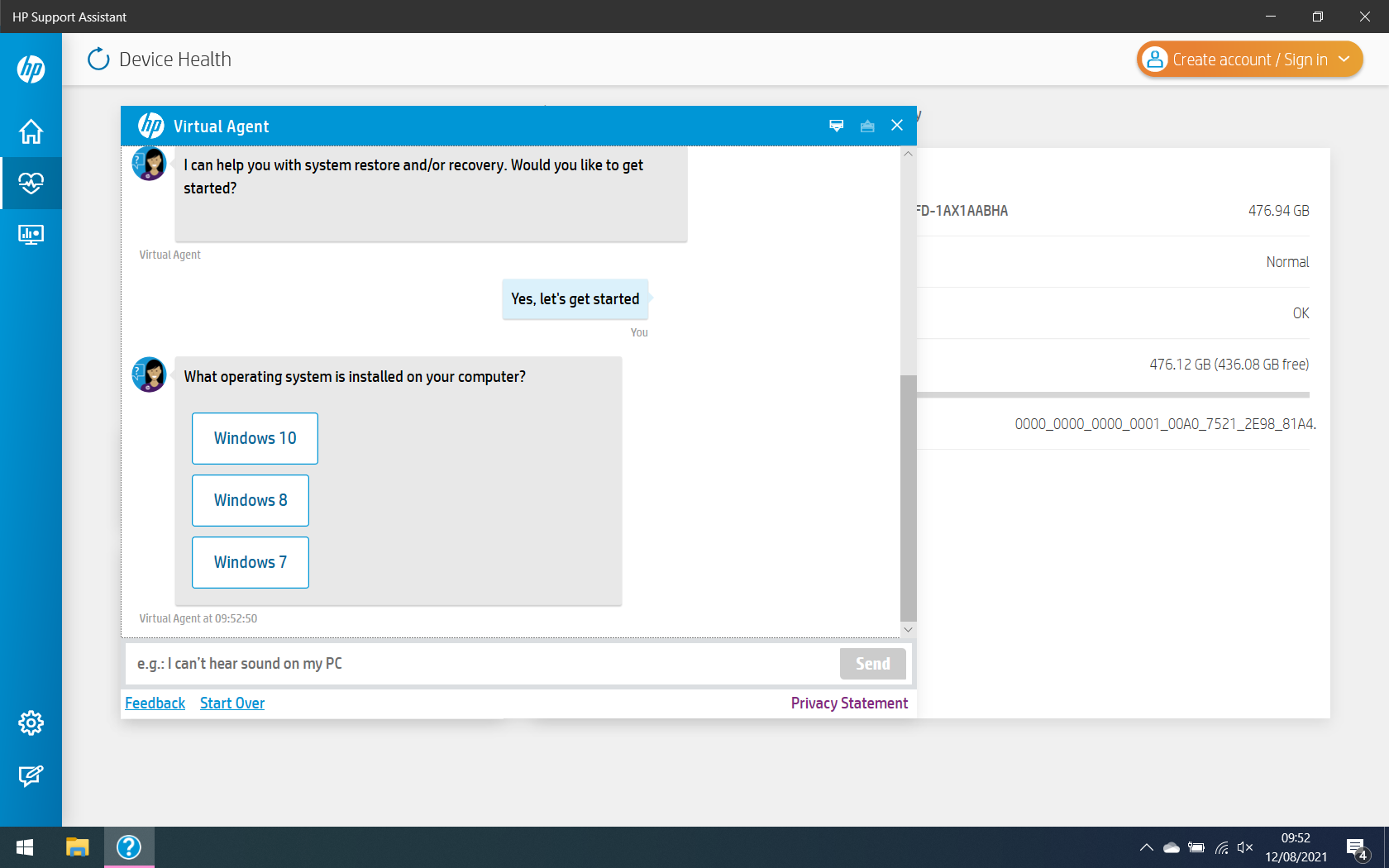The width and height of the screenshot is (1389, 868).
Task: Click the HP Support Assistant taskbar icon
Action: pyautogui.click(x=129, y=847)
